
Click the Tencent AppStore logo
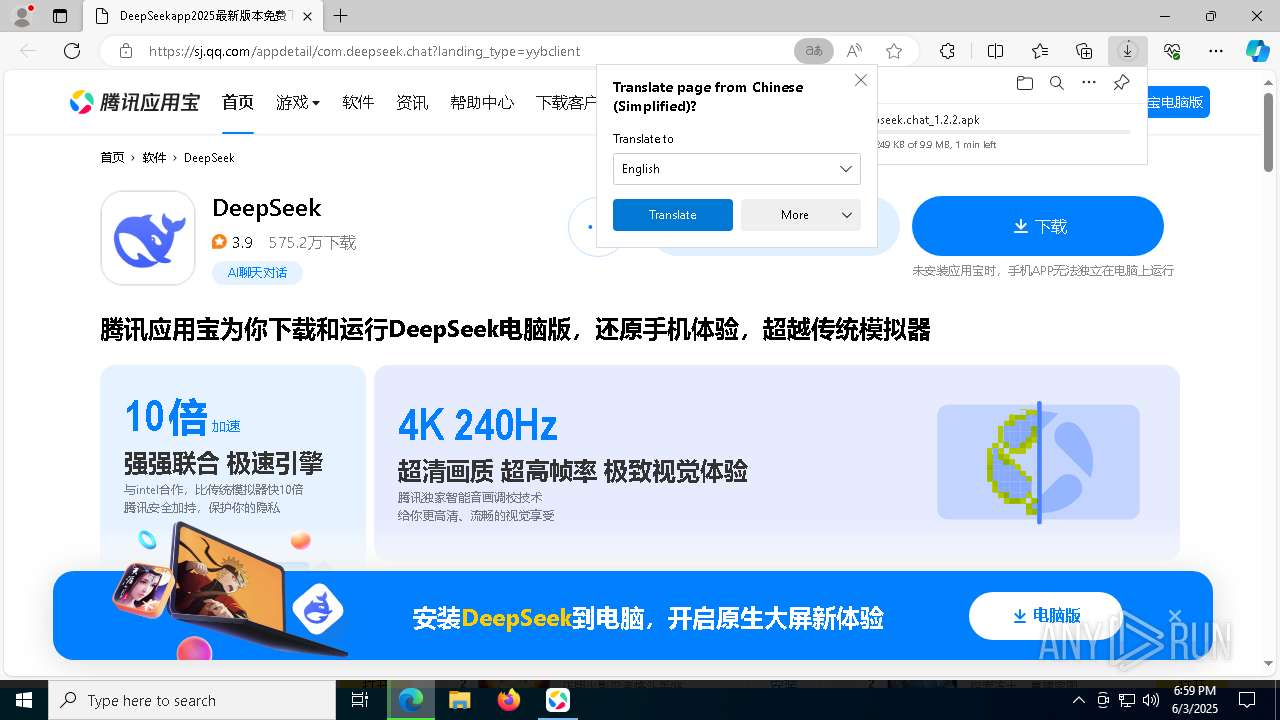[x=135, y=102]
